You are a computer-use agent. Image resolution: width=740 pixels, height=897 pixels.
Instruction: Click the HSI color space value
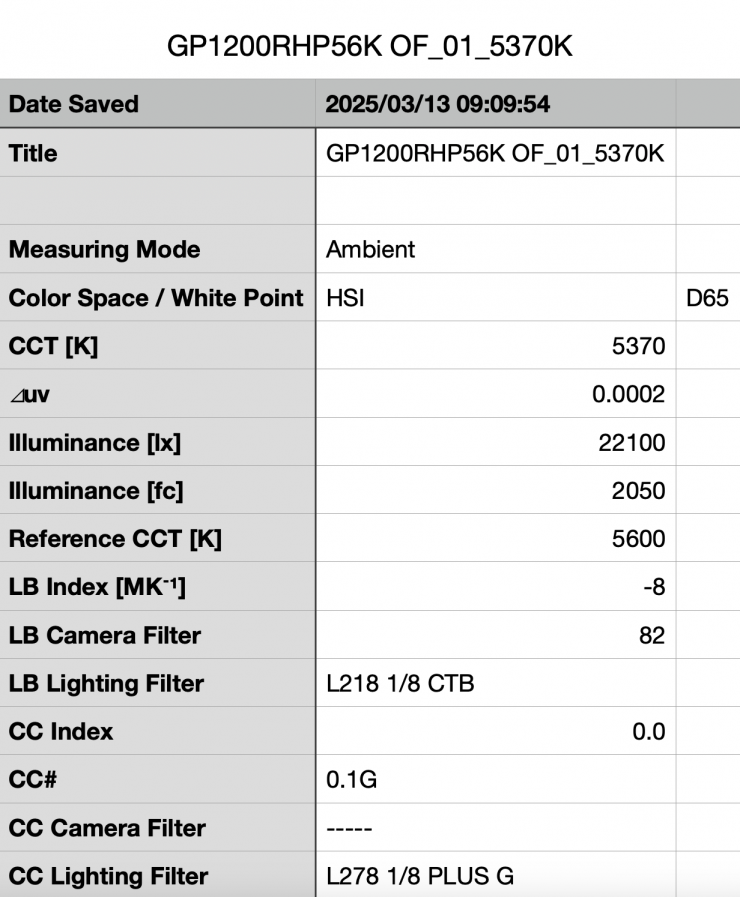[345, 298]
